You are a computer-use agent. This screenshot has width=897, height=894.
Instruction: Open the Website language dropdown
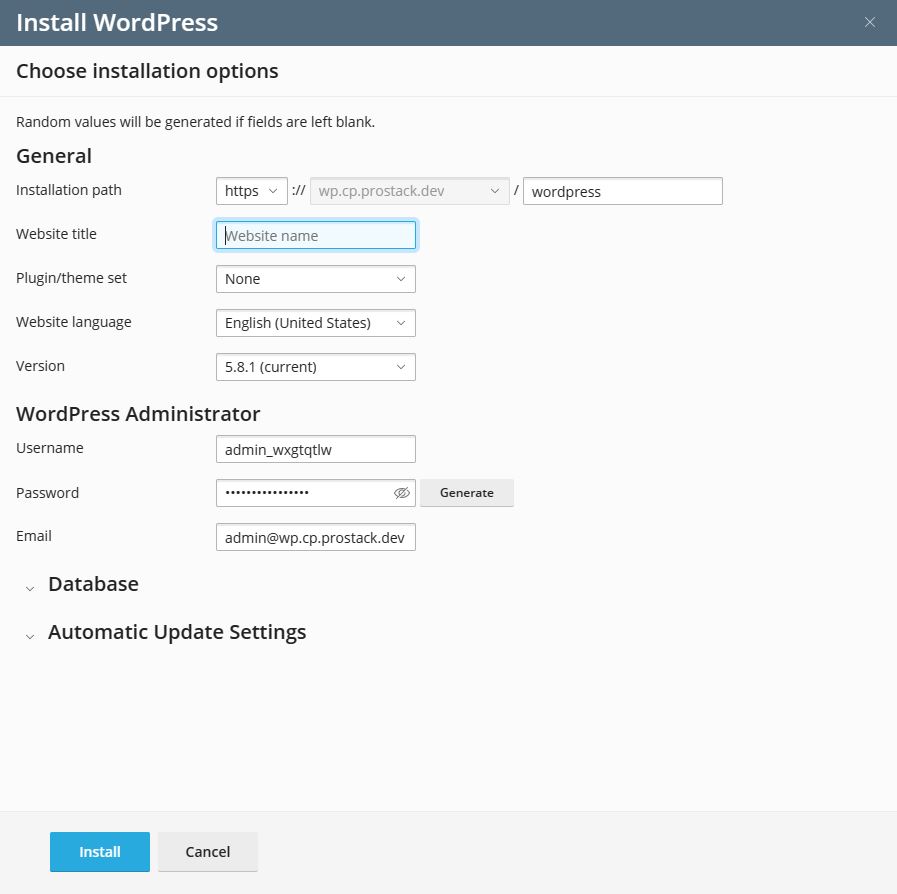[x=315, y=323]
